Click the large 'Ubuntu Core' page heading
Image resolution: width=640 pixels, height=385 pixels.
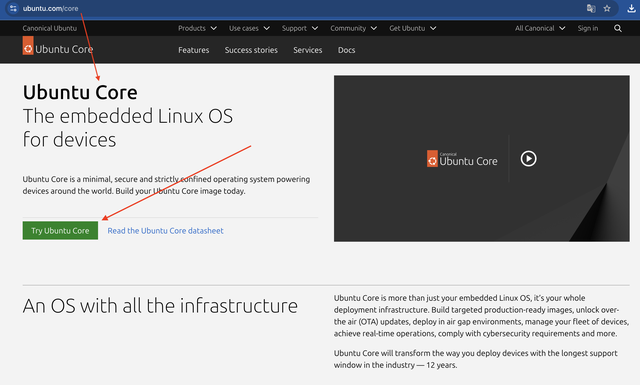click(80, 92)
